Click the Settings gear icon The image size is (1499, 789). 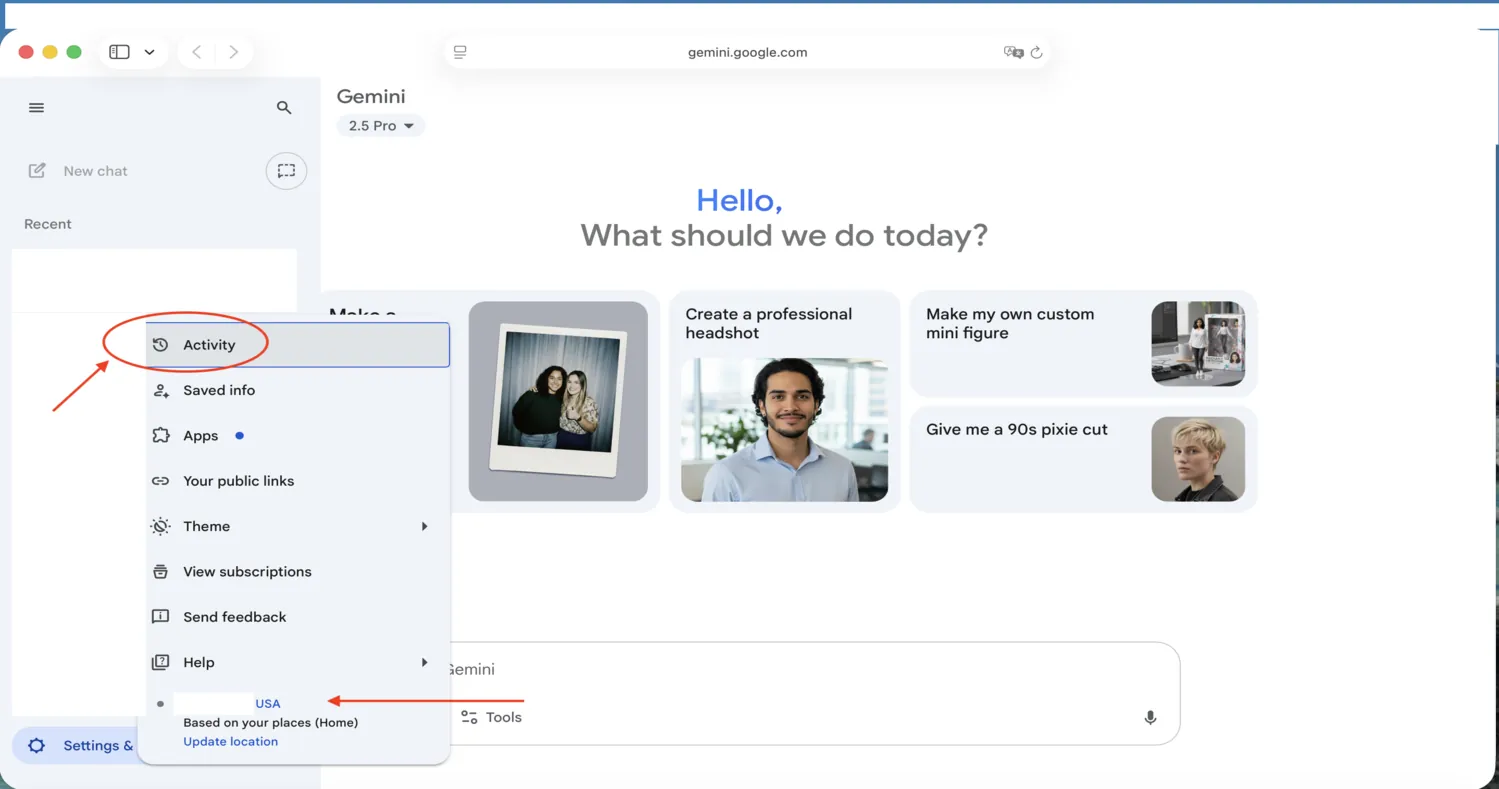[x=37, y=746]
